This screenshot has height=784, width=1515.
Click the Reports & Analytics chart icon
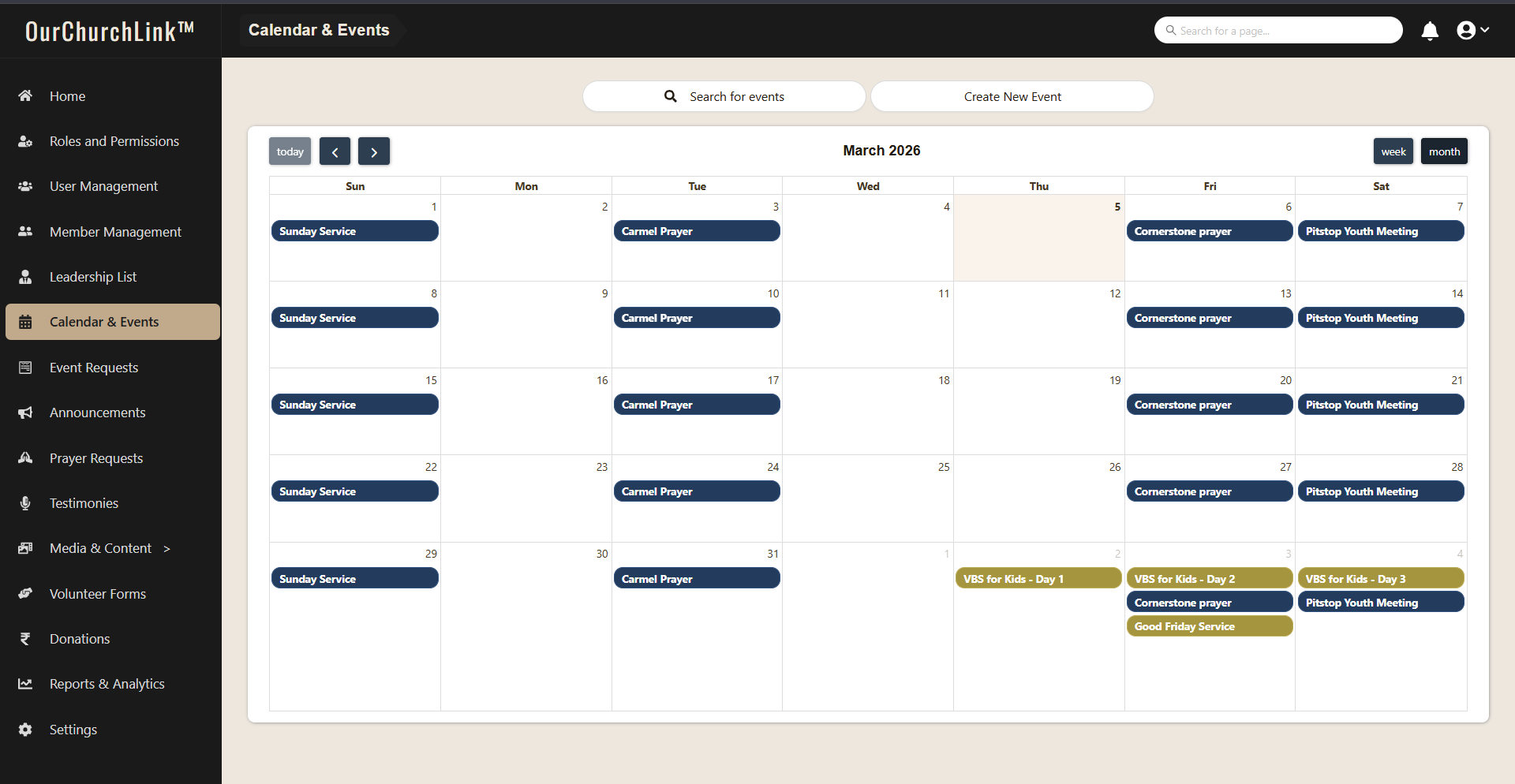(x=25, y=684)
